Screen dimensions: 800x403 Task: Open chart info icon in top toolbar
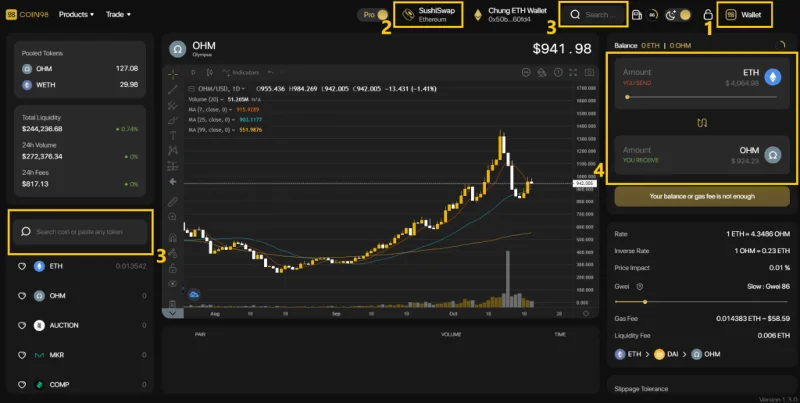point(558,72)
